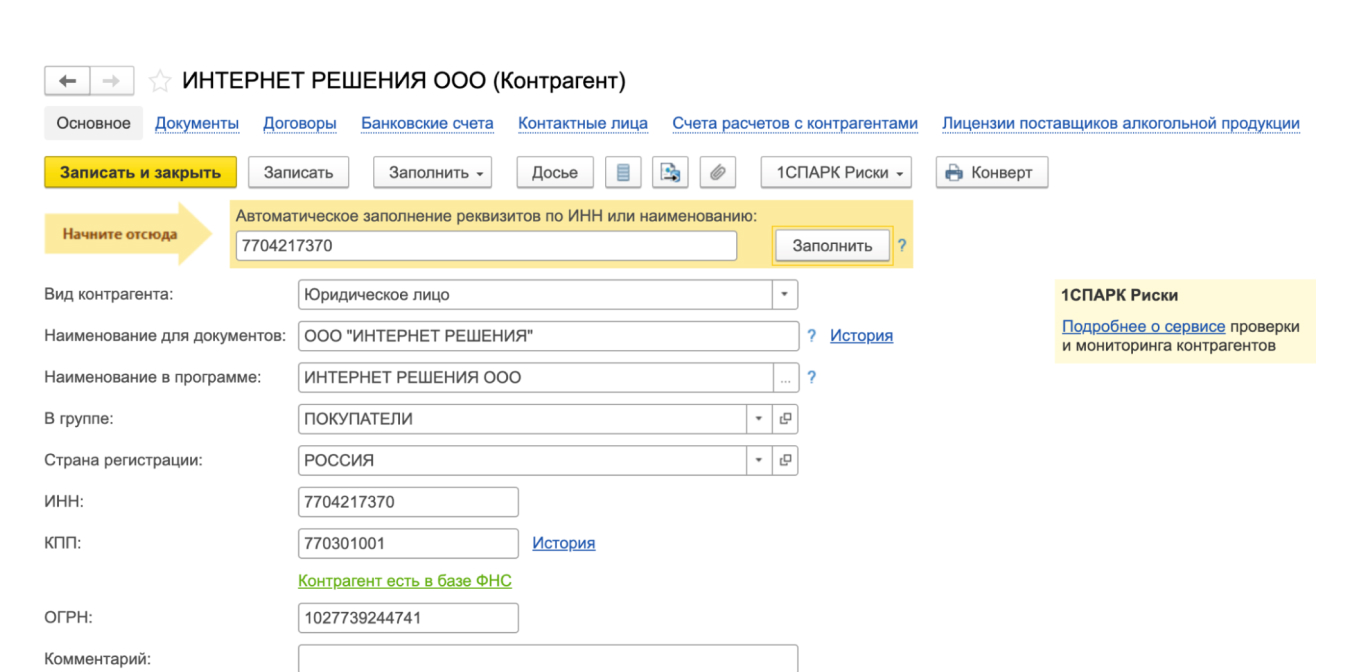Click the document list icon on toolbar
1360x672 pixels.
(x=623, y=172)
